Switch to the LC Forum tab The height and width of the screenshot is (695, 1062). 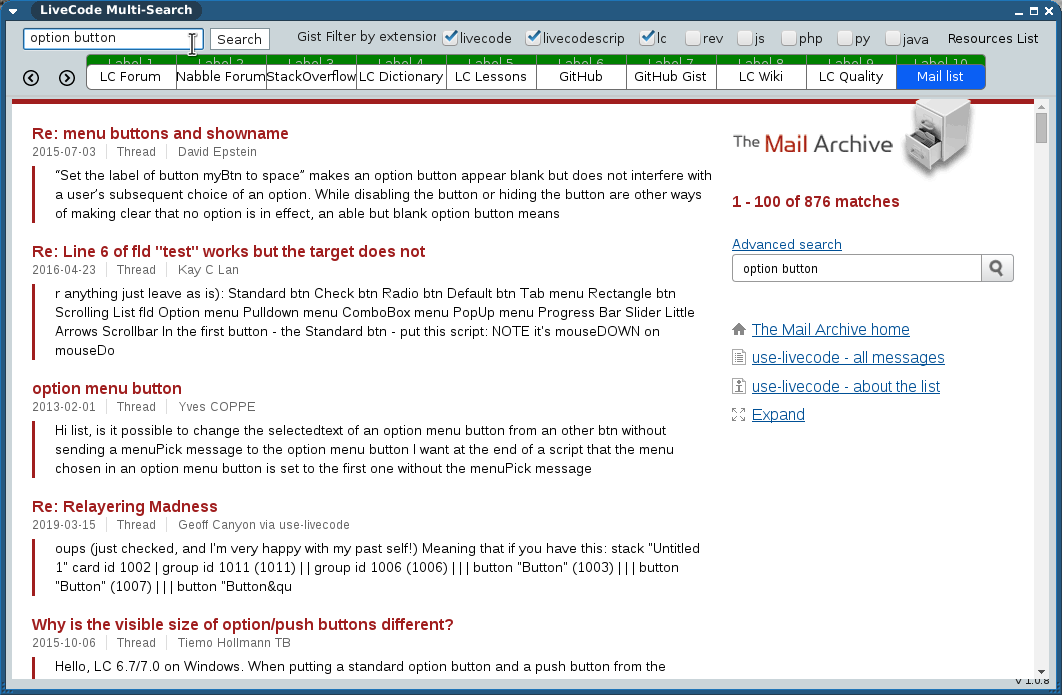131,77
